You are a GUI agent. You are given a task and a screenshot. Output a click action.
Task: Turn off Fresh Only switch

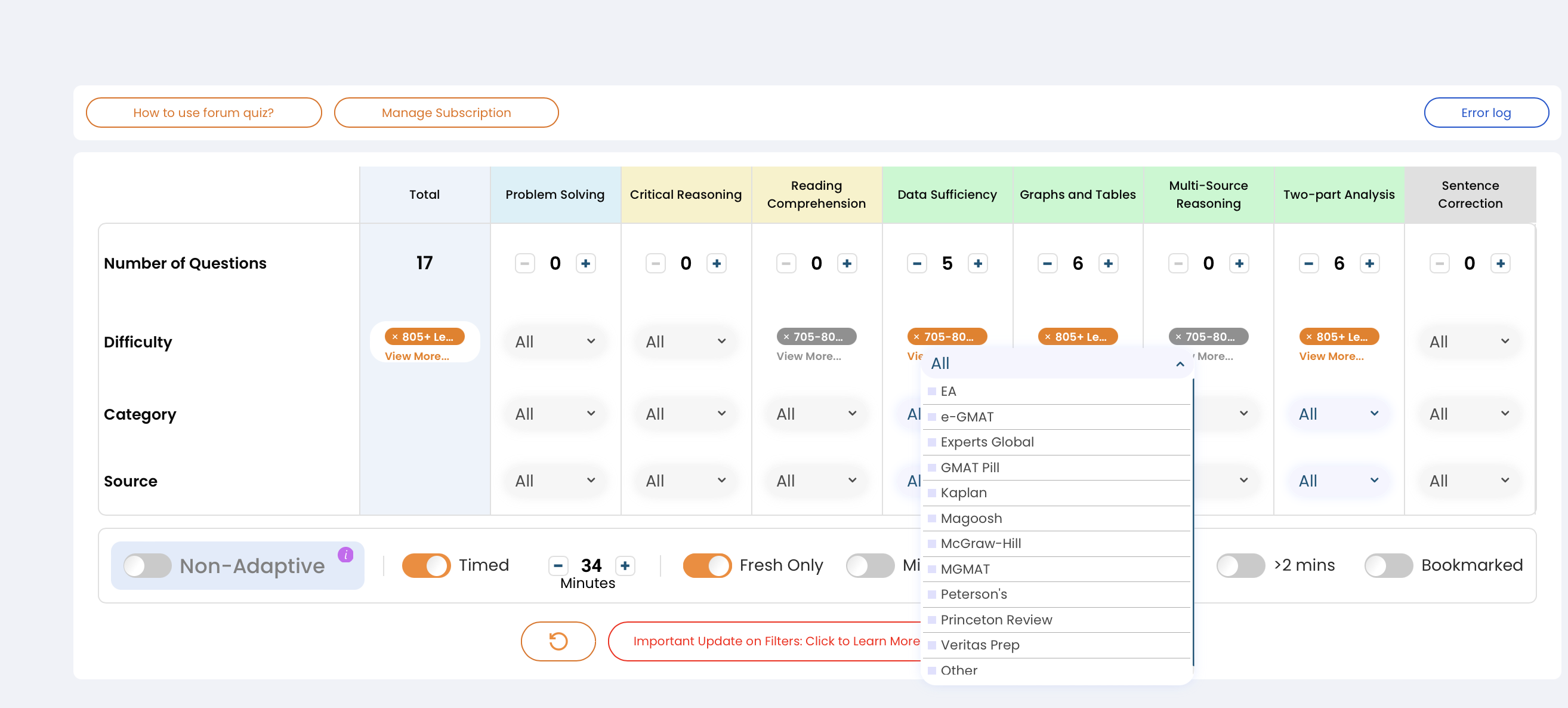[706, 565]
